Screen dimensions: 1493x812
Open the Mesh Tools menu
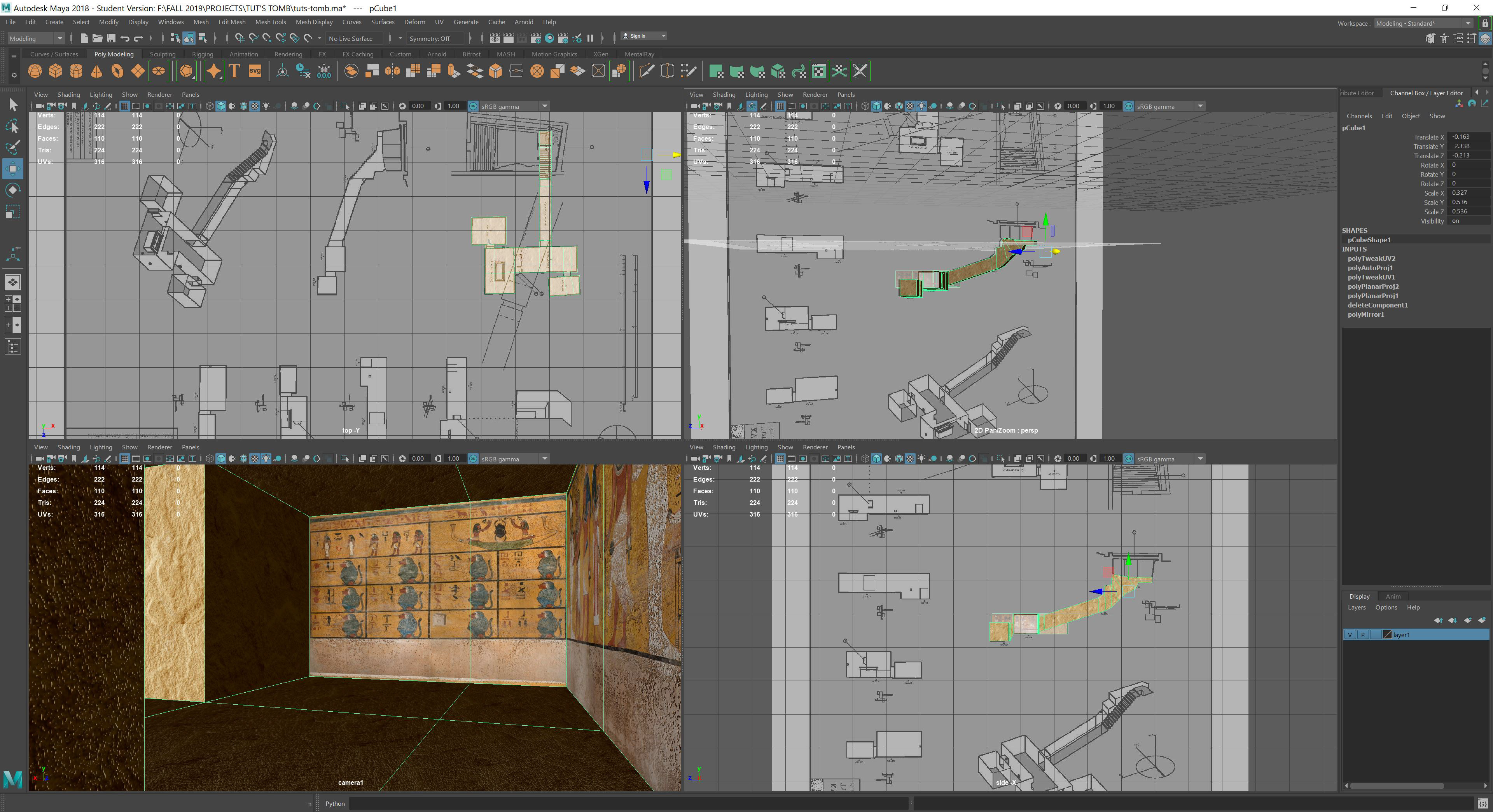point(271,22)
